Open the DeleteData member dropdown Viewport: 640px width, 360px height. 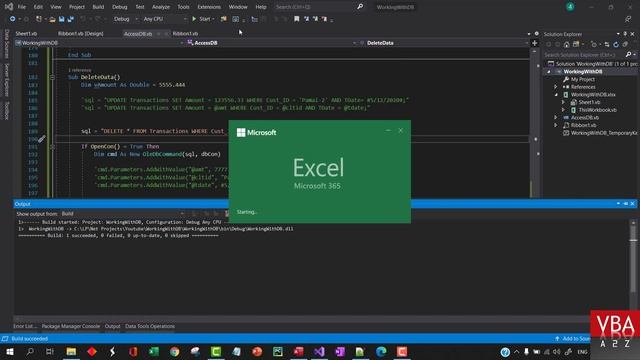(443, 43)
